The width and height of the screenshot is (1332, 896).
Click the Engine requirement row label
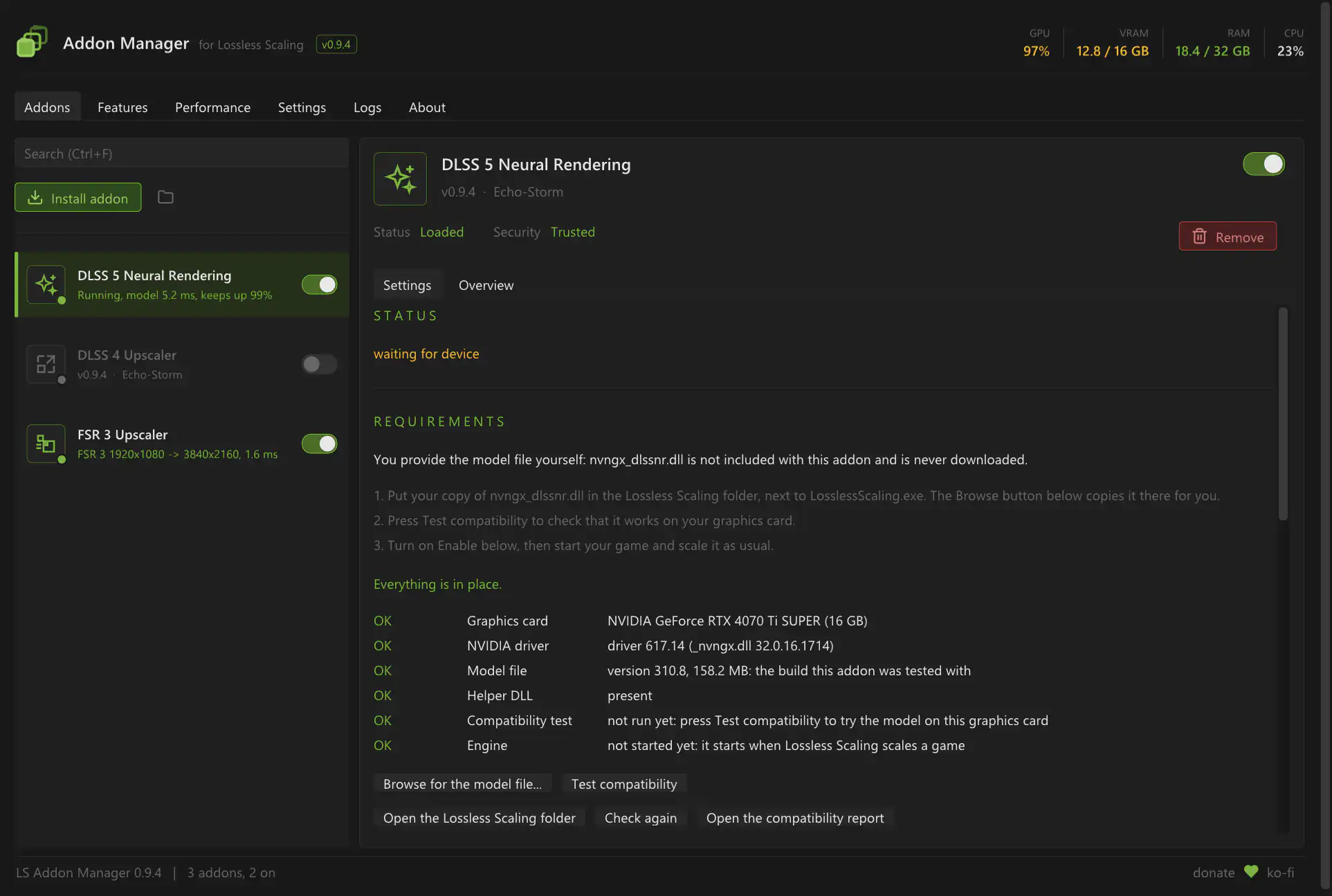coord(487,745)
